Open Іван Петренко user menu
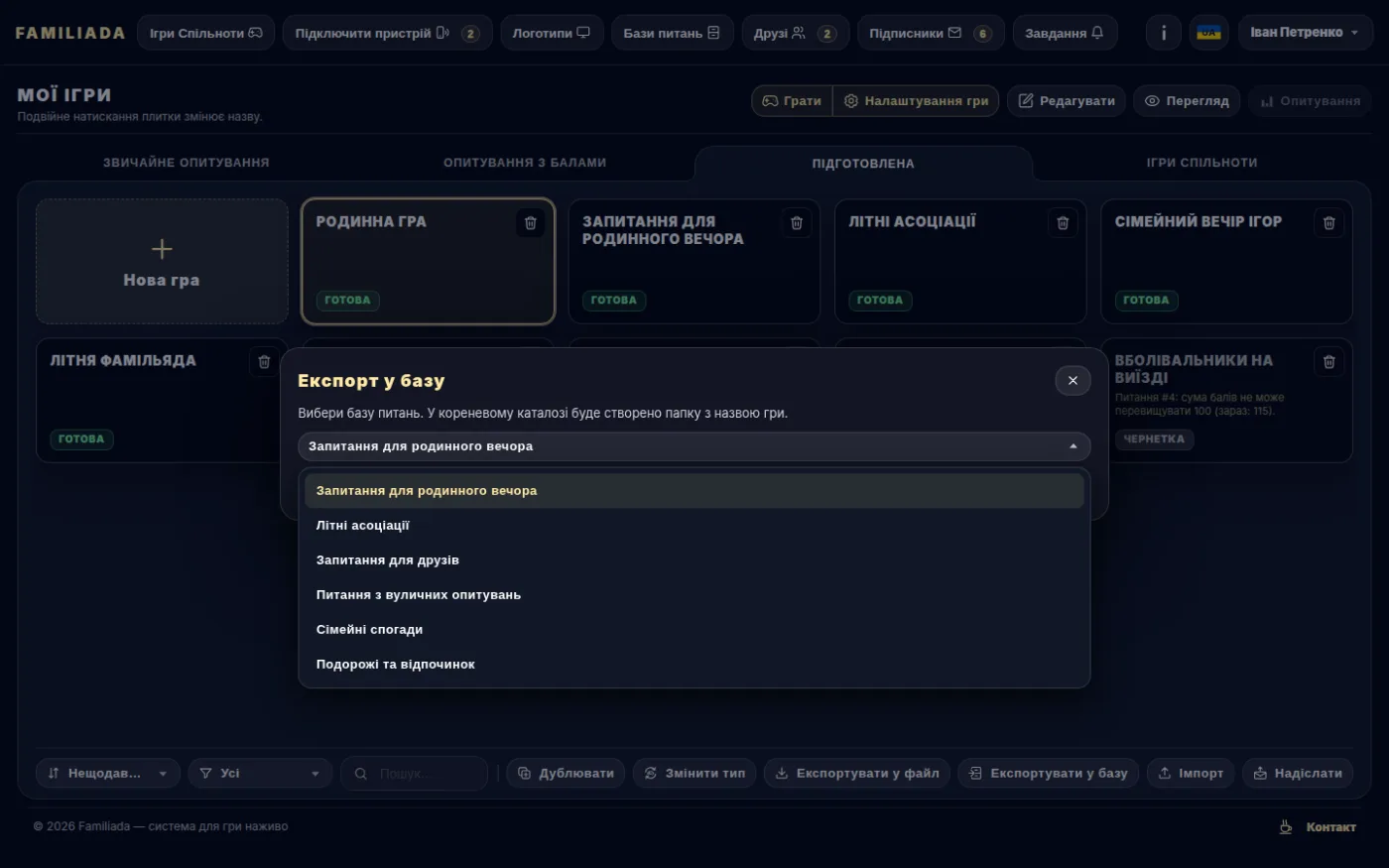 pyautogui.click(x=1305, y=33)
